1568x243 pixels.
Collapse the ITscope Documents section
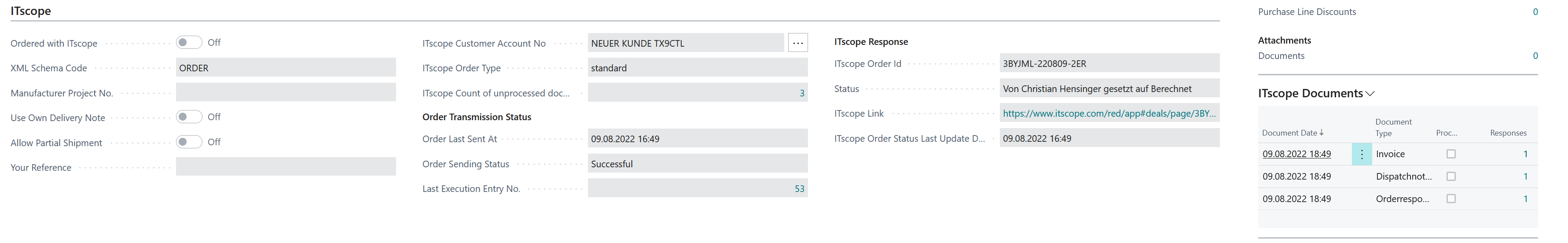[x=1370, y=94]
